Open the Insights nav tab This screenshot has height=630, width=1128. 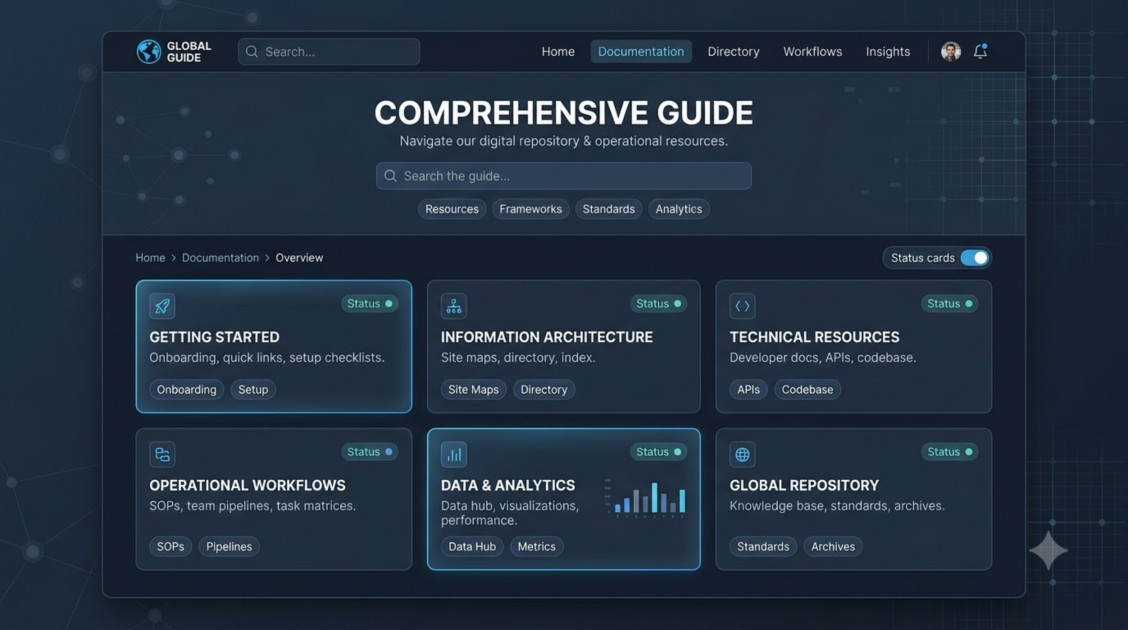(x=888, y=52)
